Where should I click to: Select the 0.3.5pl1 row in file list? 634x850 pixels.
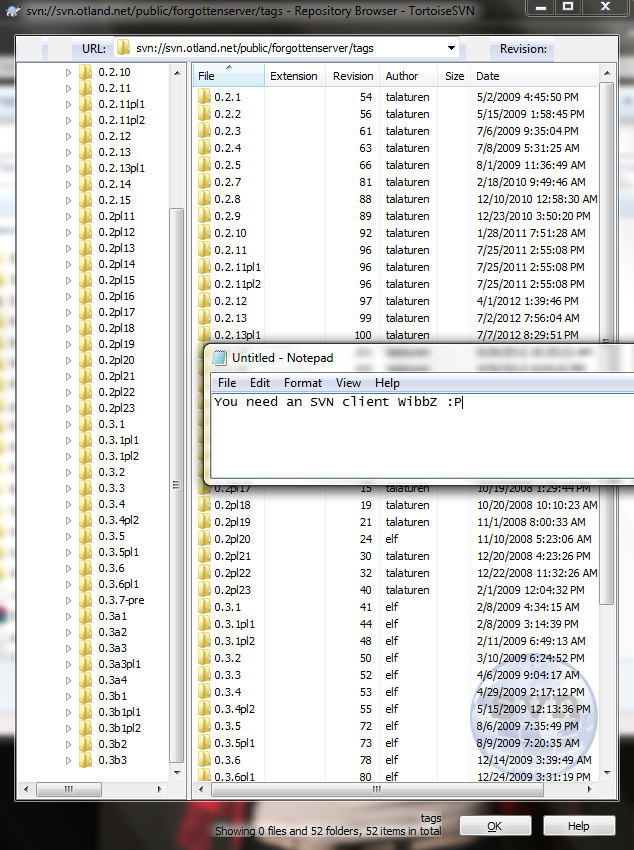[397, 743]
